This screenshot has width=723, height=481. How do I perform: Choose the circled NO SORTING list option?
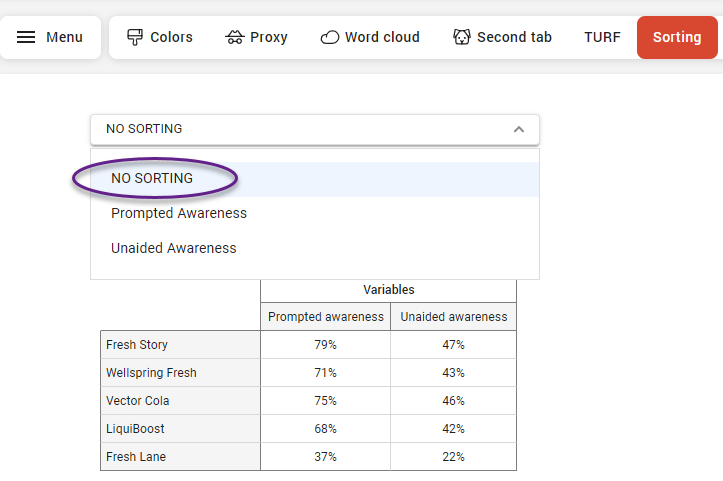click(152, 179)
